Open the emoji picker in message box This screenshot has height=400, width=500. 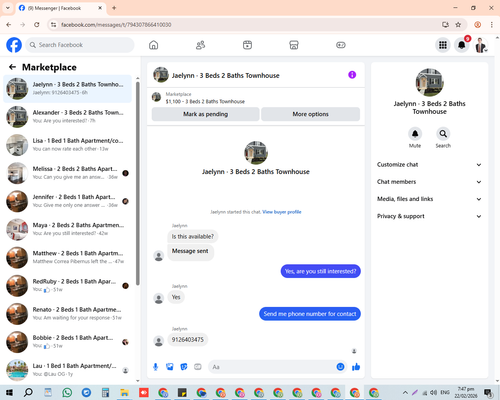[x=340, y=367]
